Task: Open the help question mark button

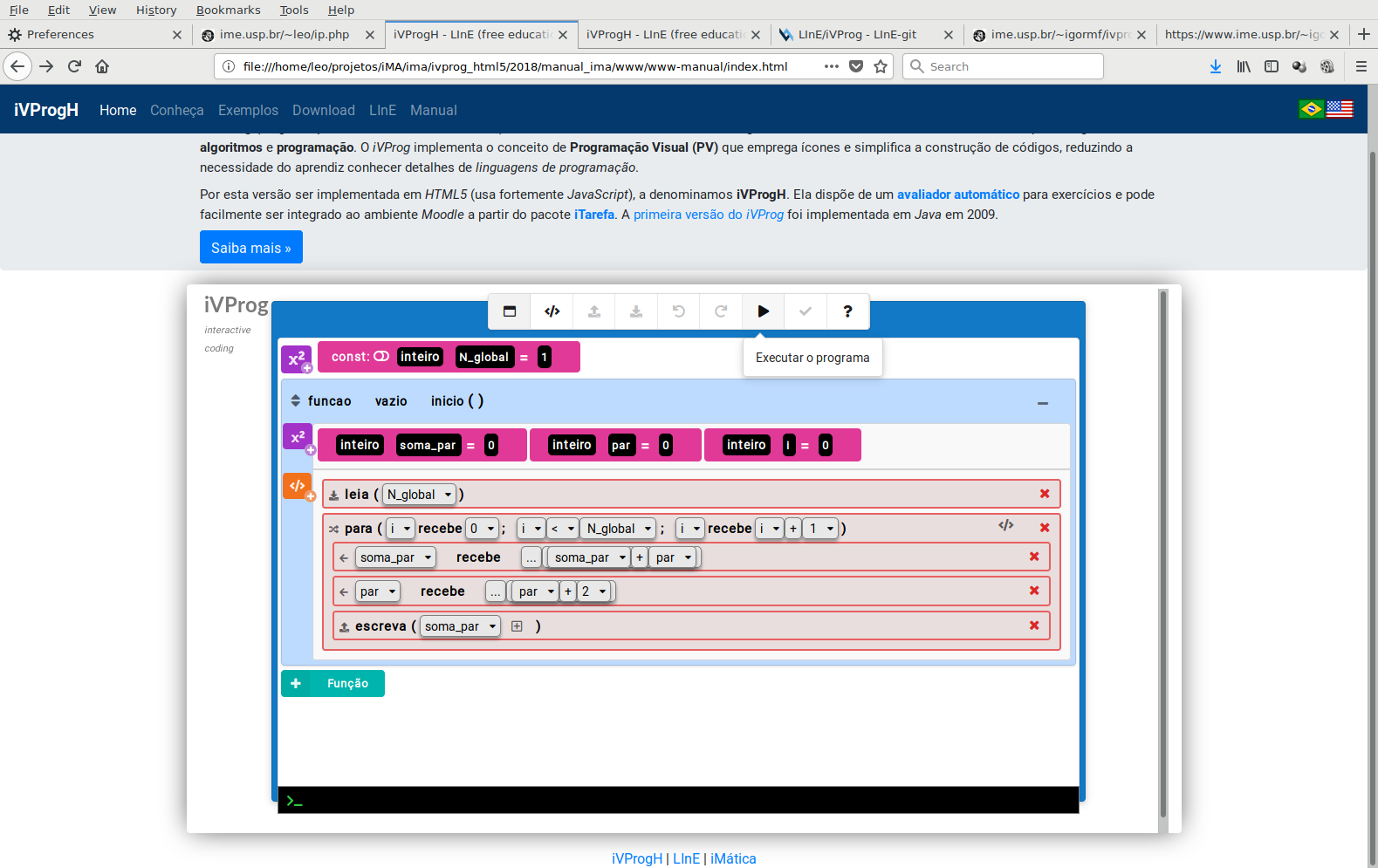Action: point(847,311)
